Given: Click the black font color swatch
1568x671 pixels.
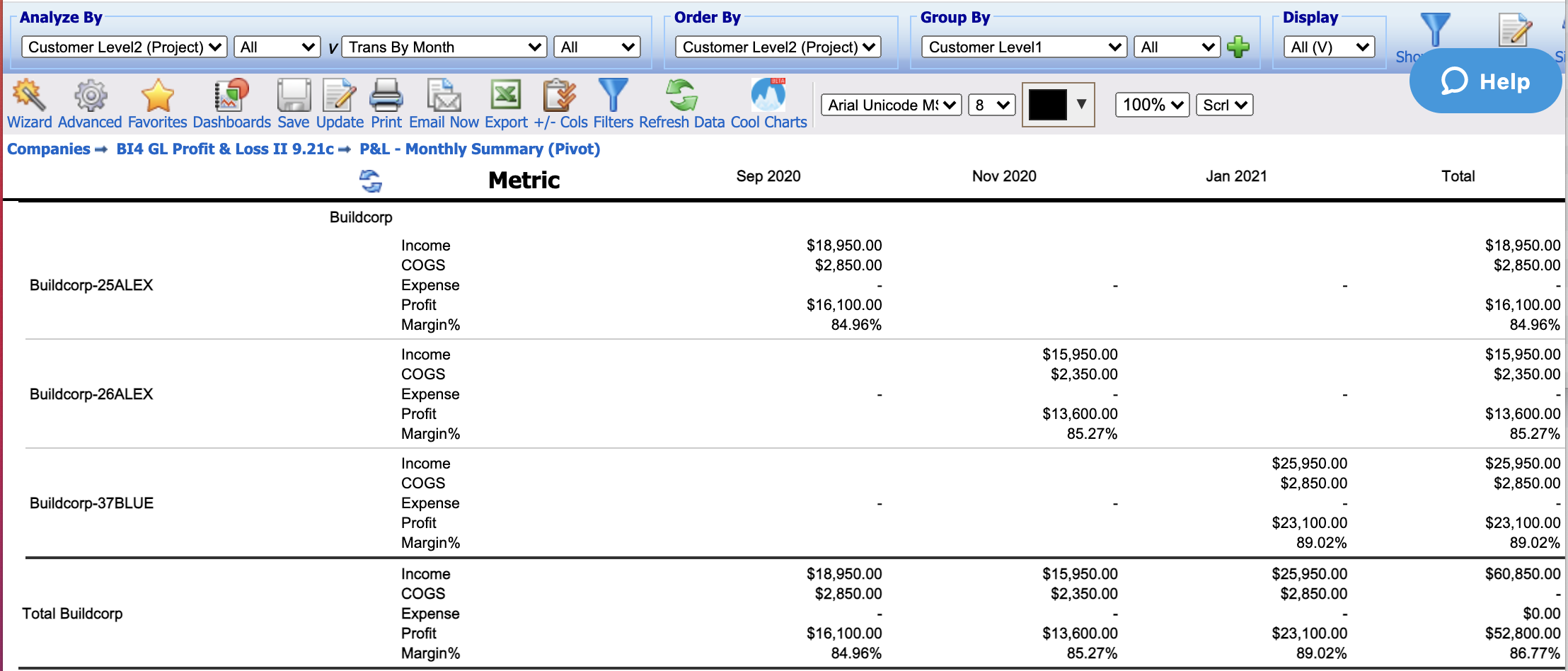Looking at the screenshot, I should (1047, 105).
